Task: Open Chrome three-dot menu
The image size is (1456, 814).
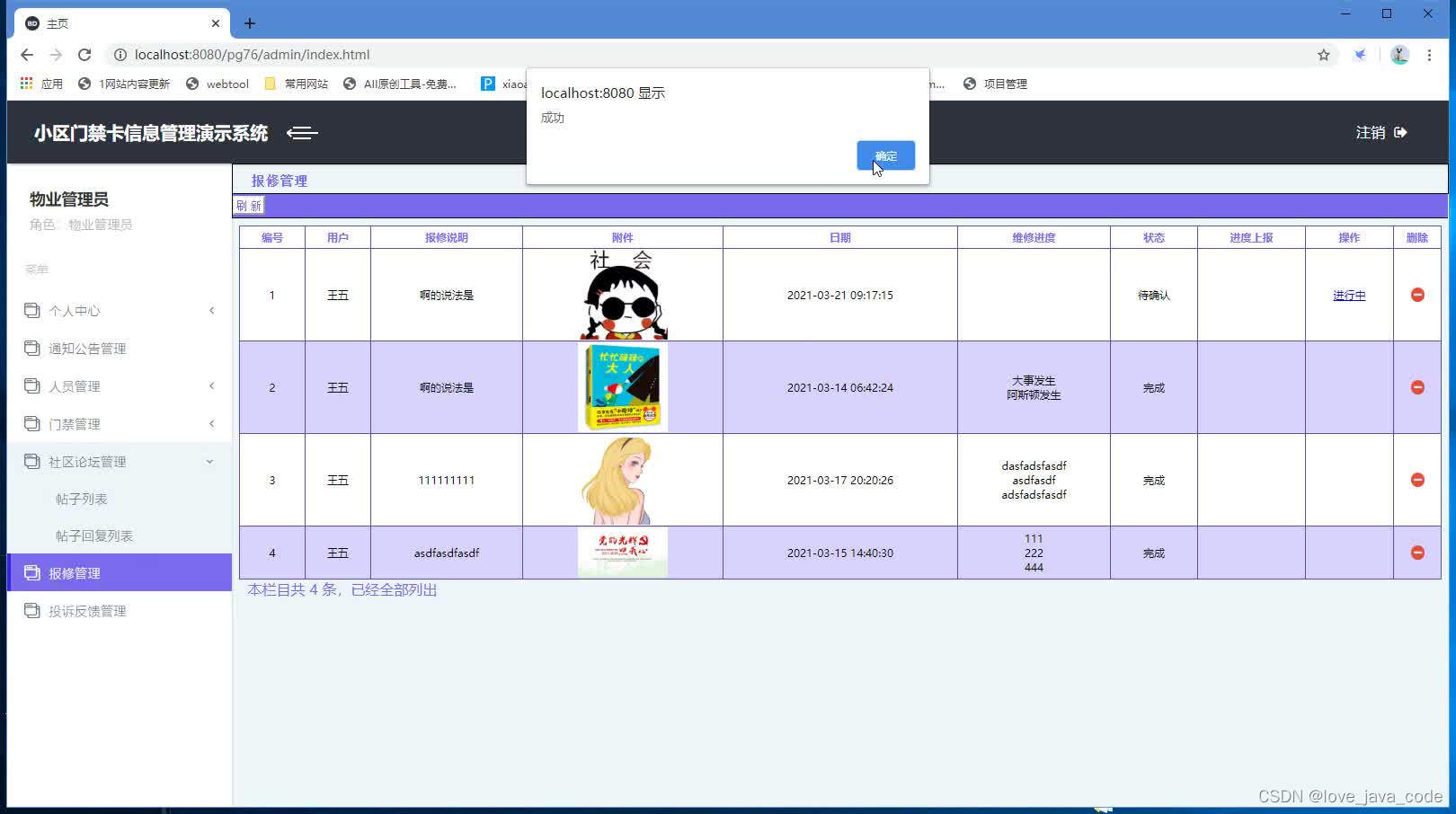Action: (1429, 55)
